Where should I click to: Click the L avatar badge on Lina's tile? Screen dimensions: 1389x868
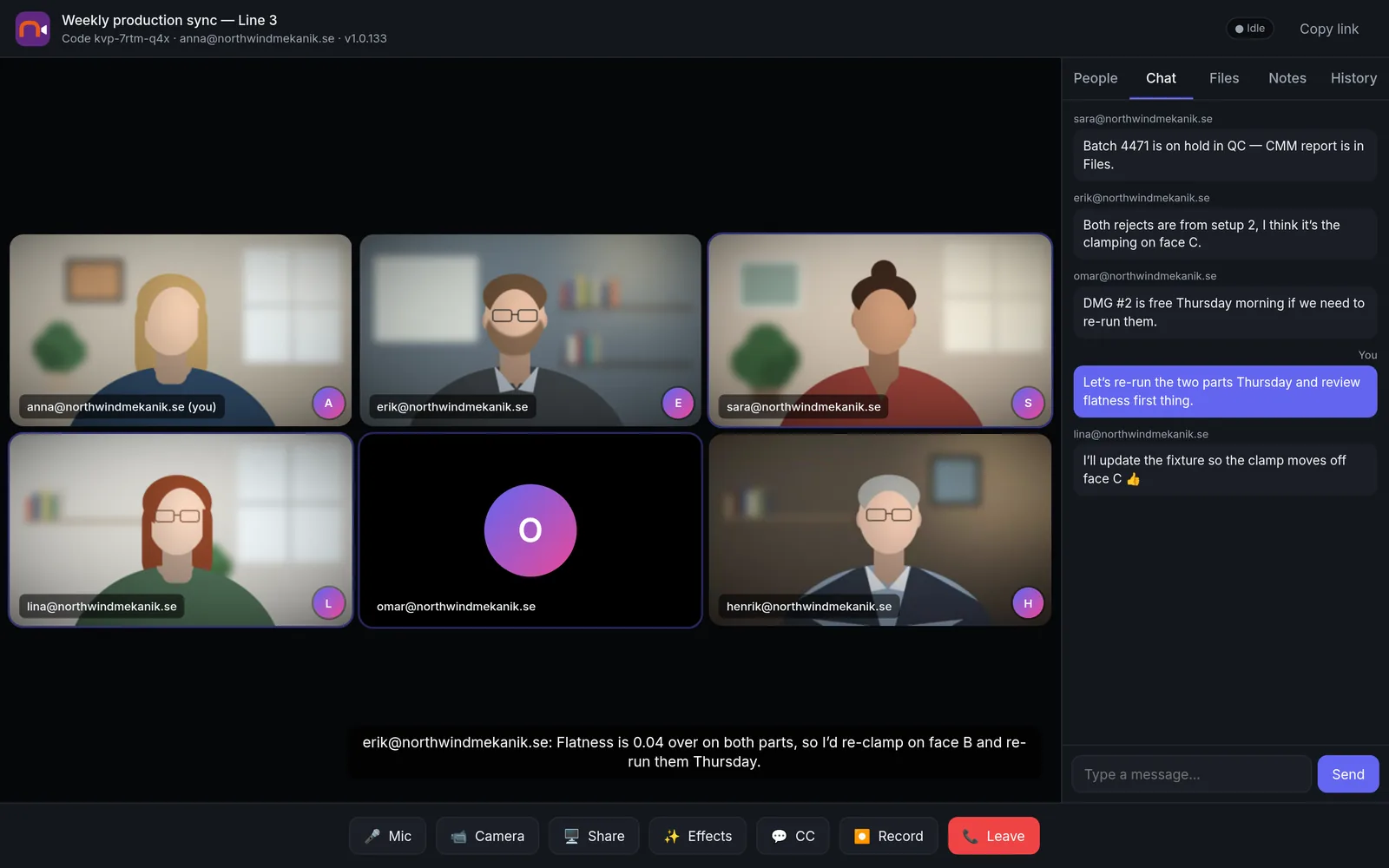[328, 603]
